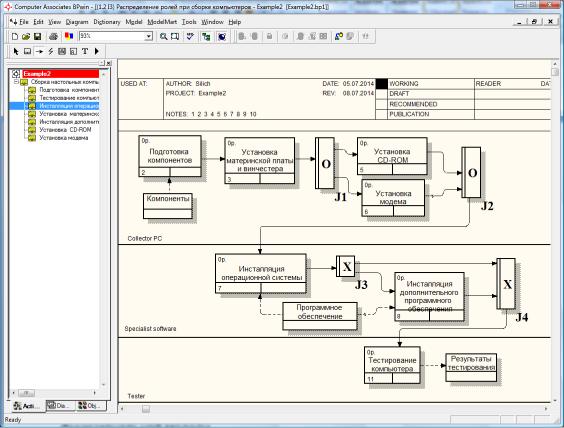This screenshot has height=428, width=564.
Task: Open the View menu
Action: pos(54,22)
